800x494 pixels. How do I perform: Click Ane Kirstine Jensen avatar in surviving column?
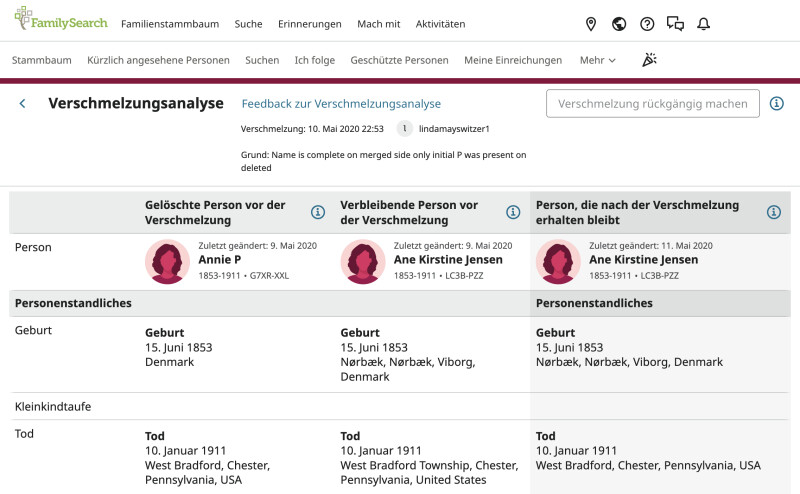tap(558, 262)
